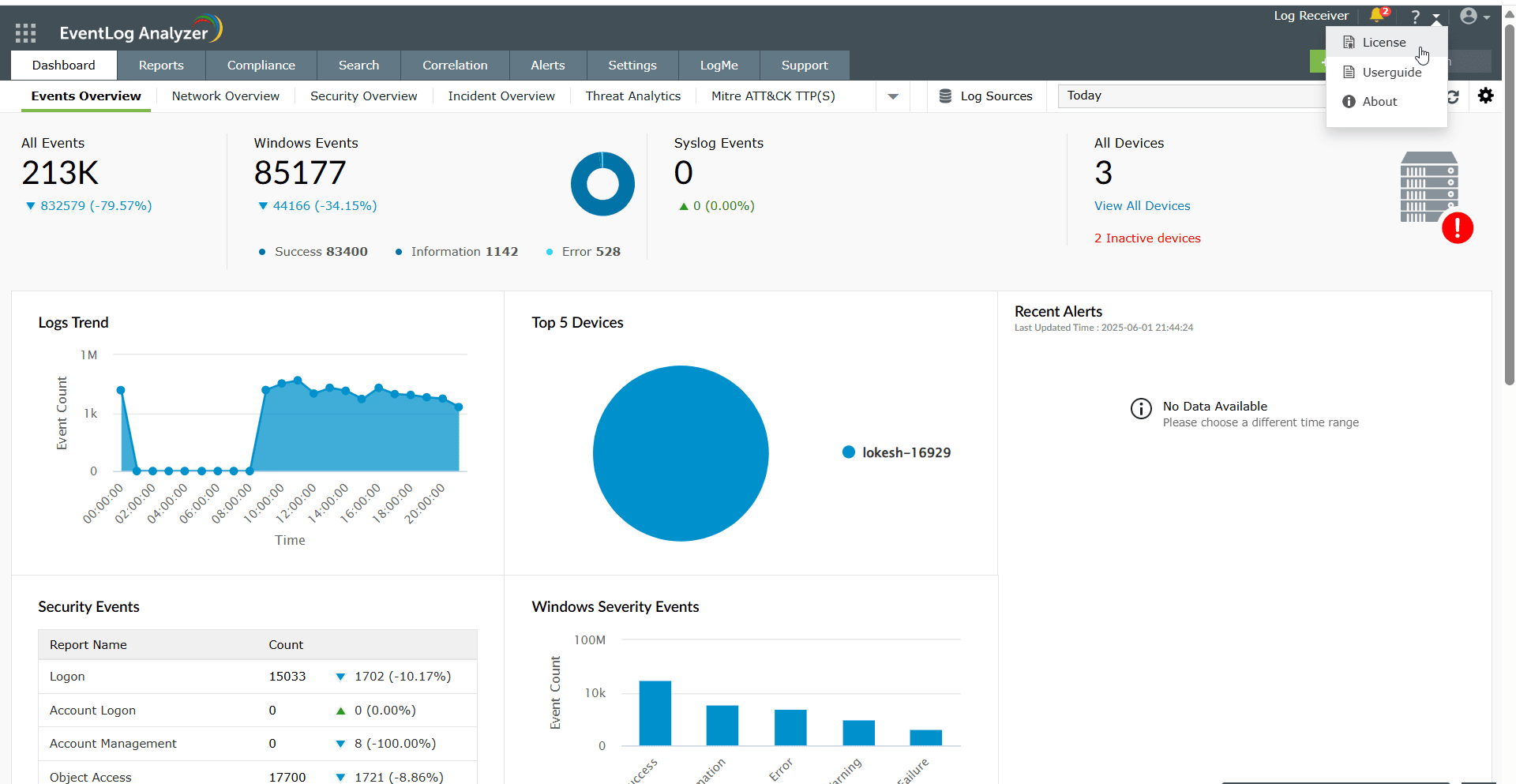Go to the Search tab
This screenshot has width=1516, height=784.
(358, 66)
